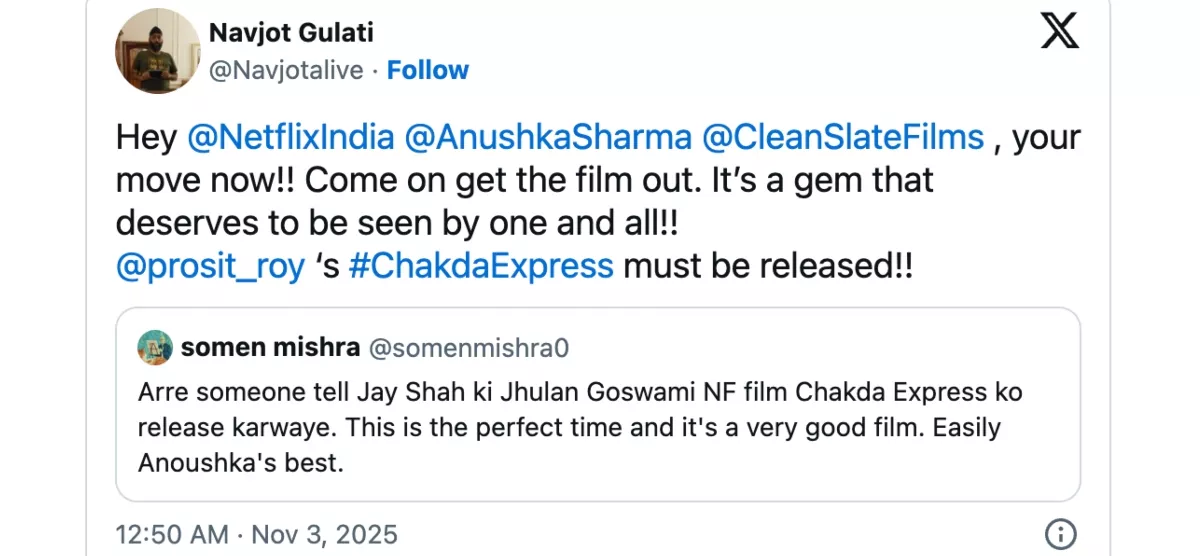
Task: Click the 'must be released!!' text
Action: click(767, 267)
